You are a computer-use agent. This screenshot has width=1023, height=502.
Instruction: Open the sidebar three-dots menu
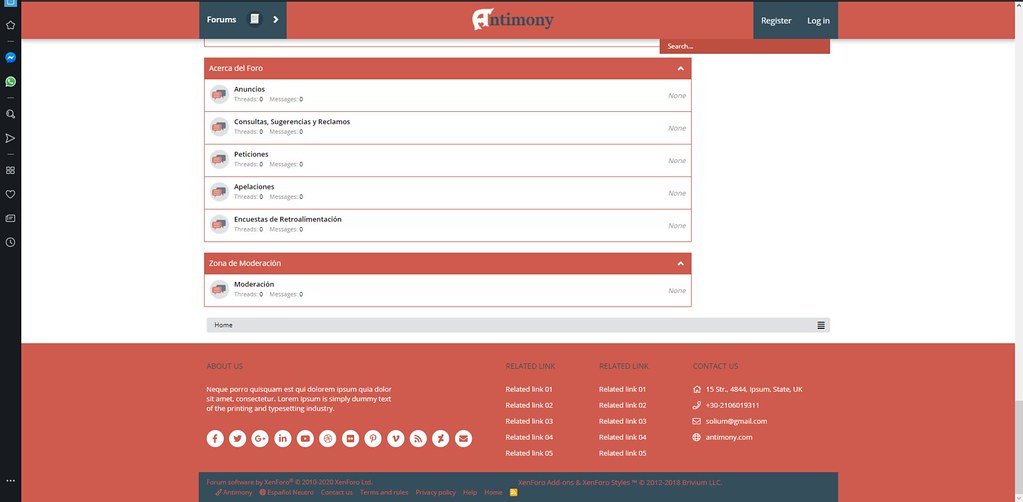pos(10,480)
